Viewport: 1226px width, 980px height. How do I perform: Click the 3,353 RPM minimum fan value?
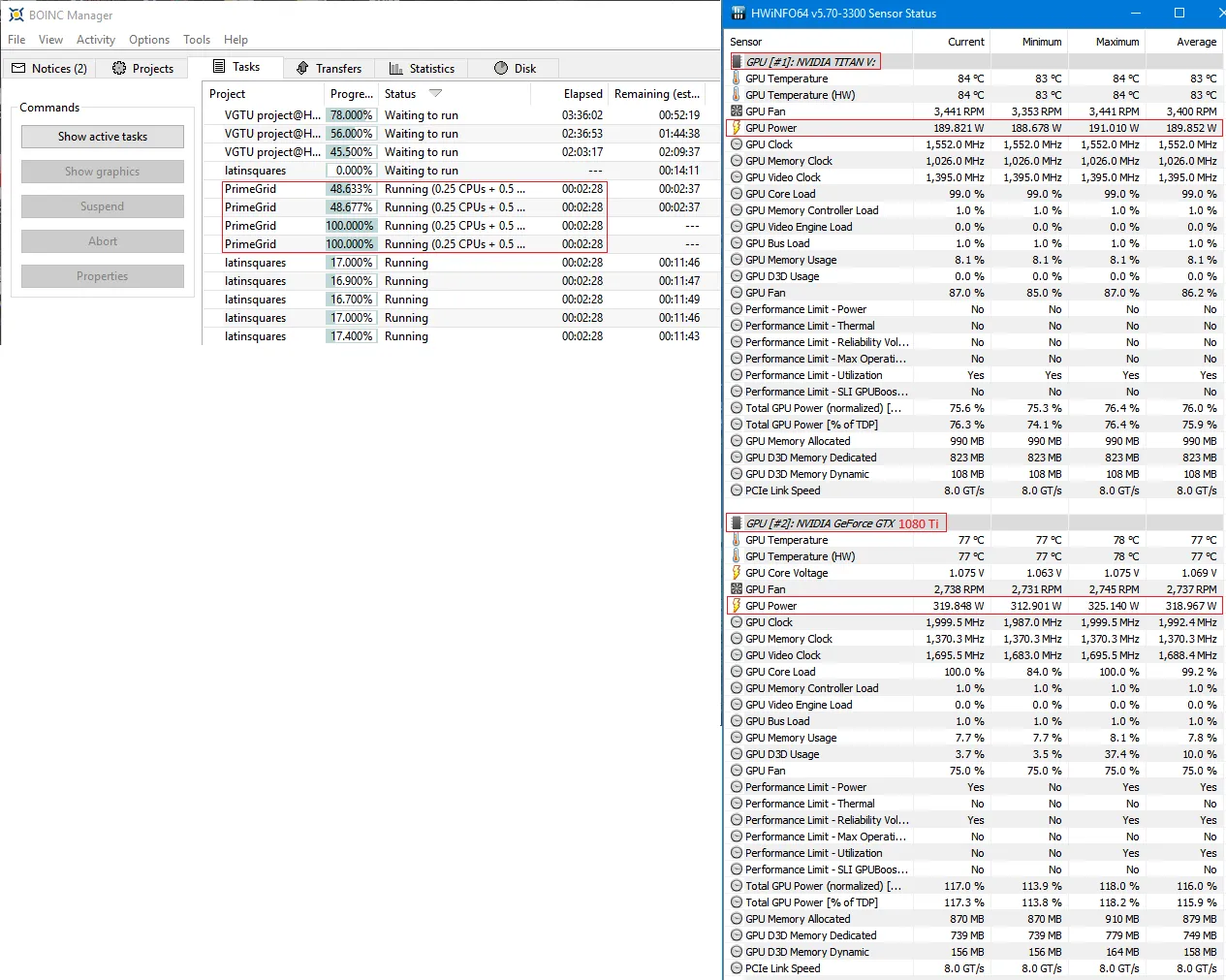coord(1036,111)
